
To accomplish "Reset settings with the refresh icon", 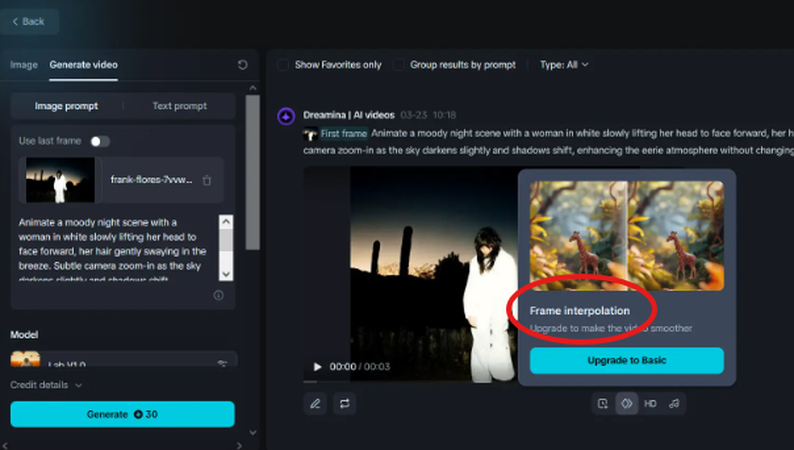I will point(243,65).
